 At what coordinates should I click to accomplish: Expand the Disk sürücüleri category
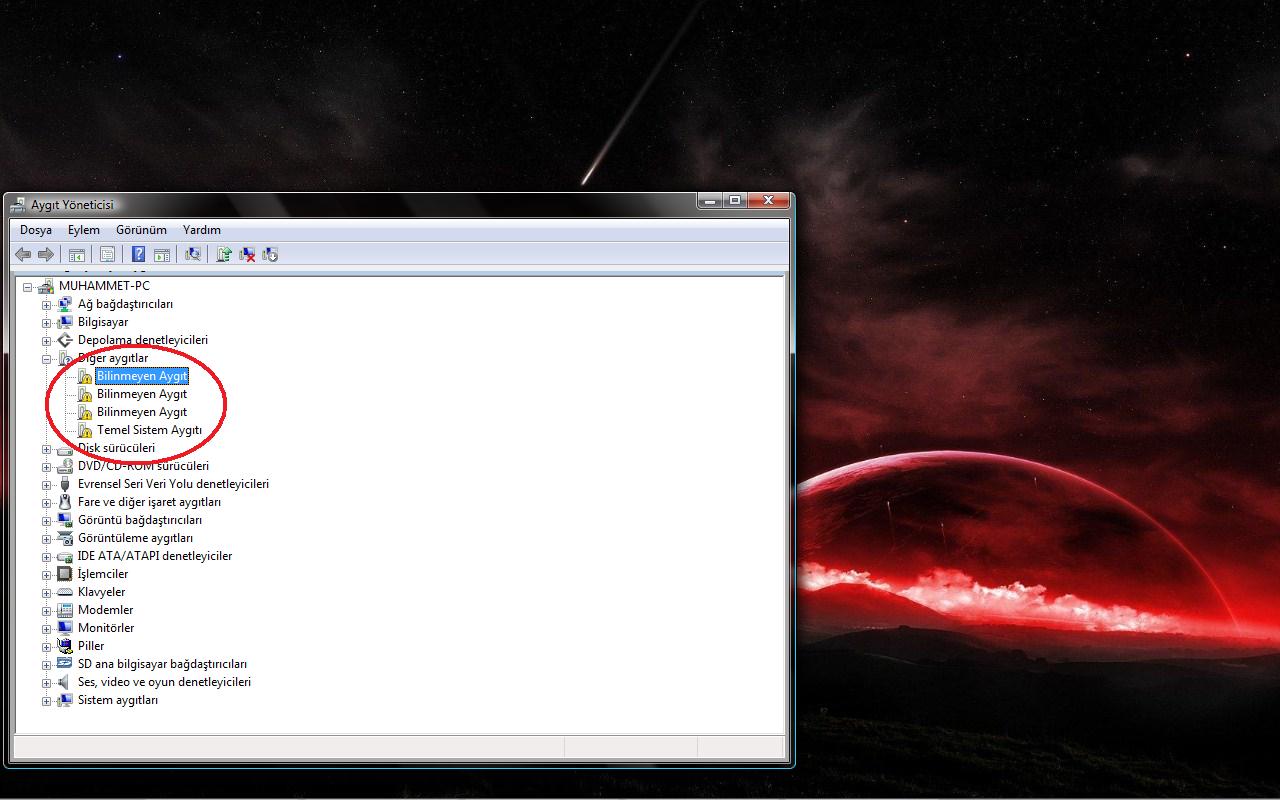(x=46, y=449)
